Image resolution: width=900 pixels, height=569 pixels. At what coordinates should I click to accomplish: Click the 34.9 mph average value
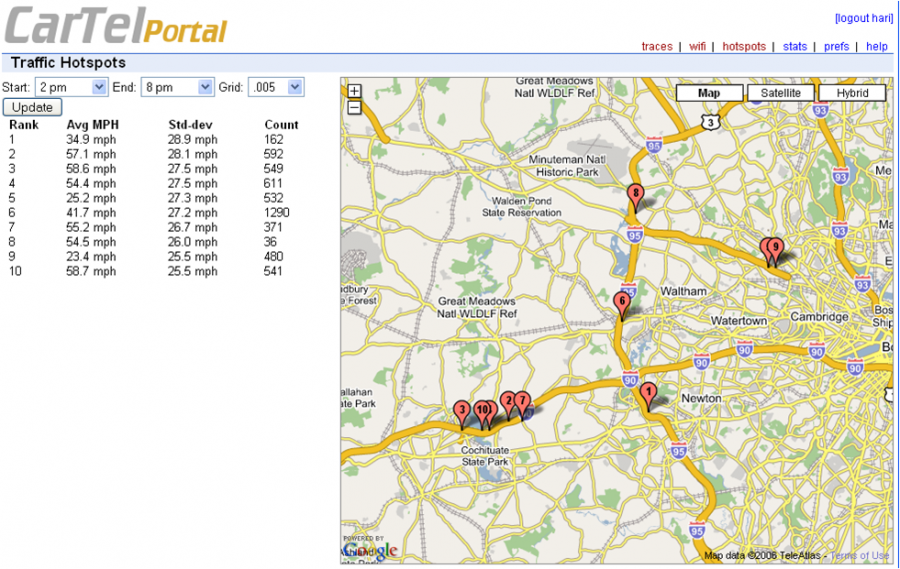(x=91, y=140)
